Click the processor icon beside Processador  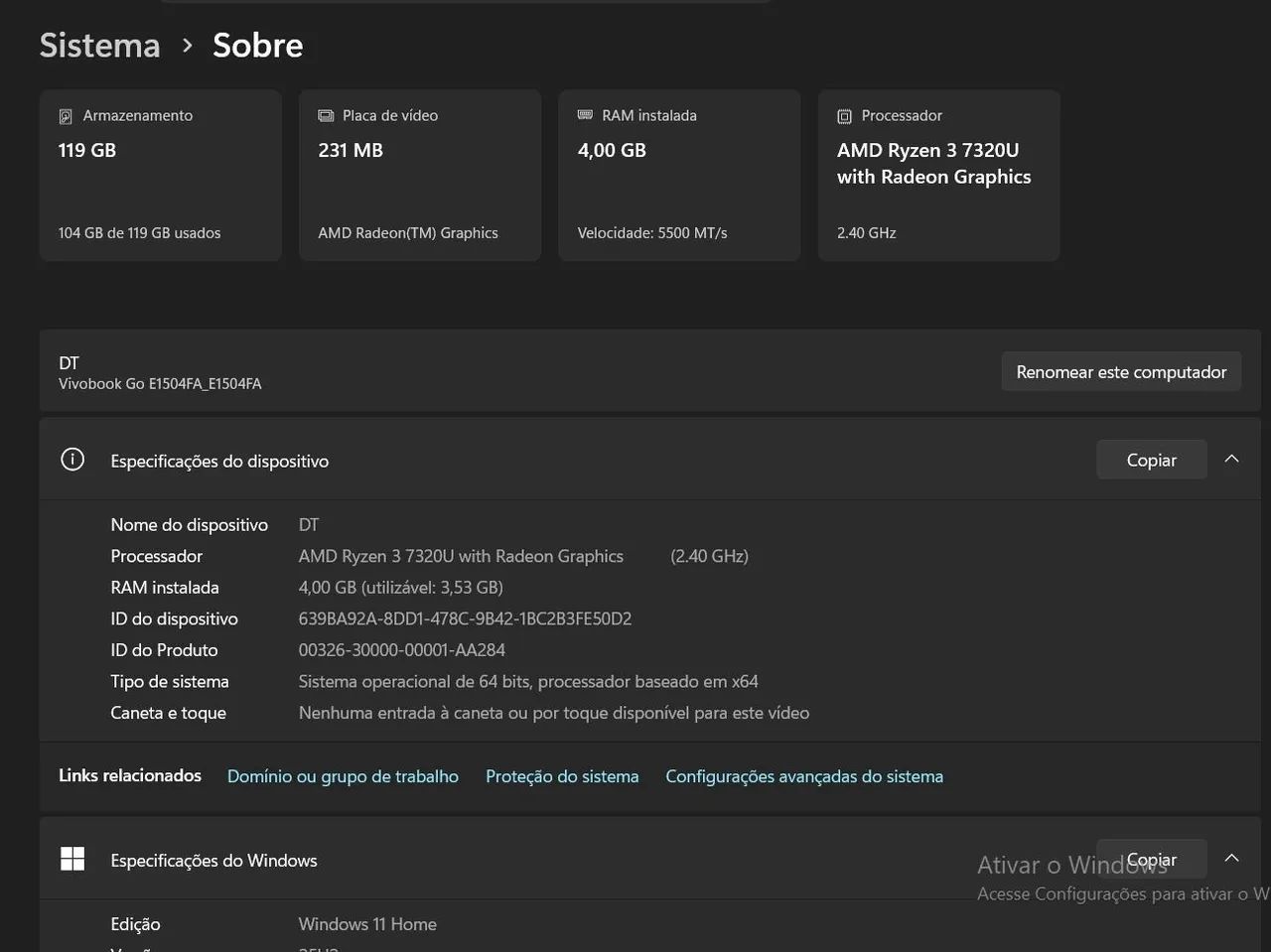(844, 116)
